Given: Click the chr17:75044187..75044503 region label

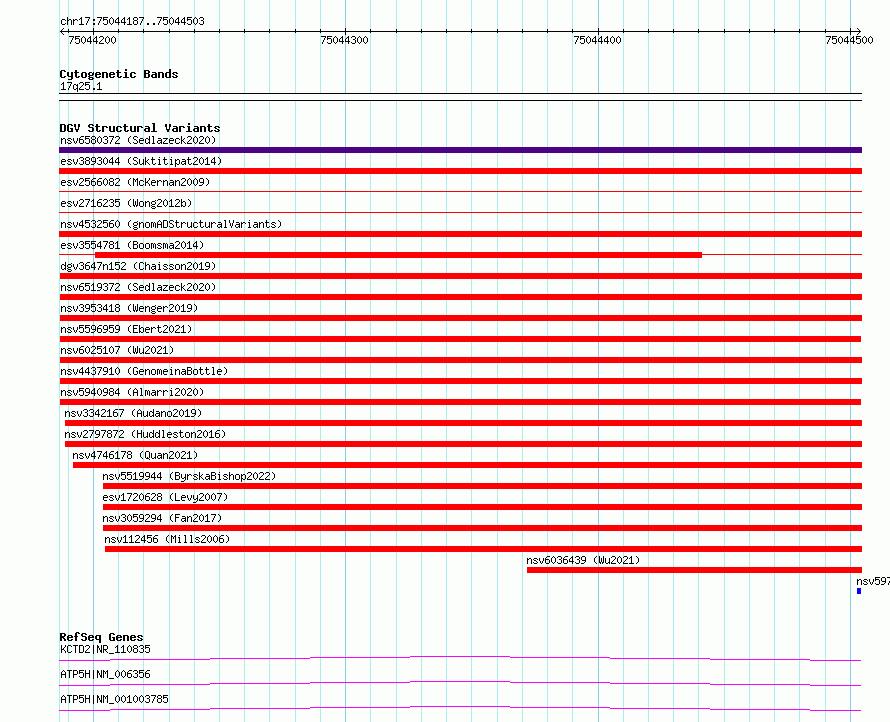Looking at the screenshot, I should (x=132, y=21).
